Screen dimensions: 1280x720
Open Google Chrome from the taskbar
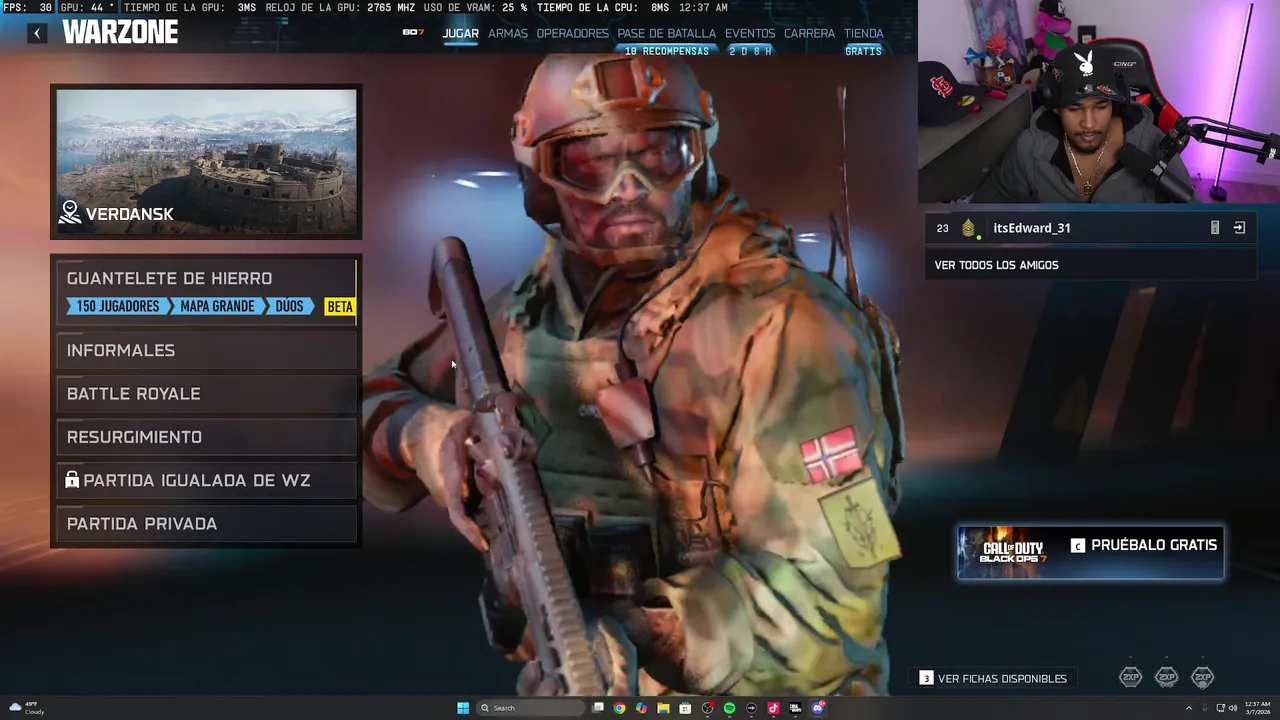(620, 708)
